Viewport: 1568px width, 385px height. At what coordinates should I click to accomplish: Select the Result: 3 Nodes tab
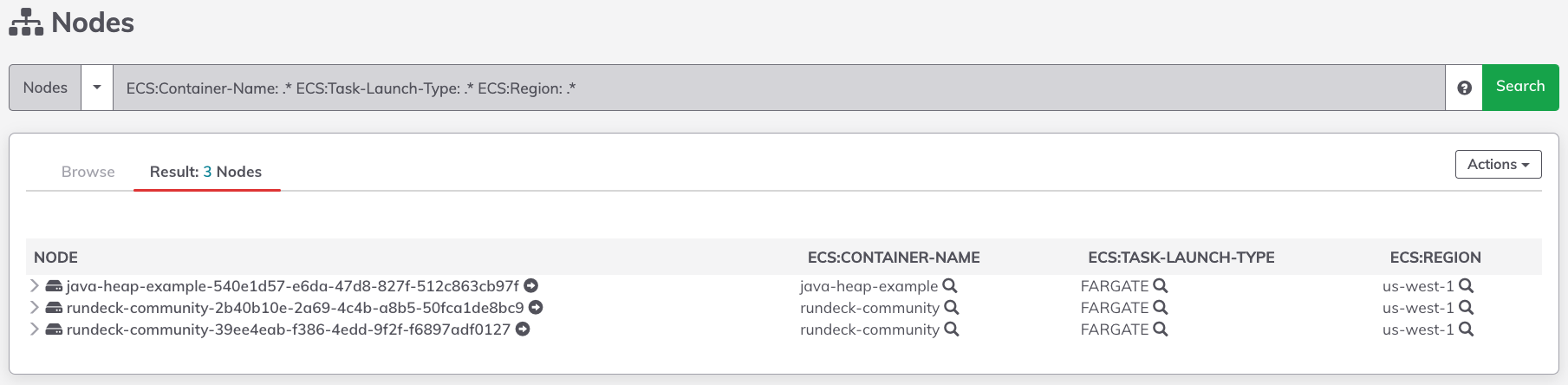tap(205, 172)
